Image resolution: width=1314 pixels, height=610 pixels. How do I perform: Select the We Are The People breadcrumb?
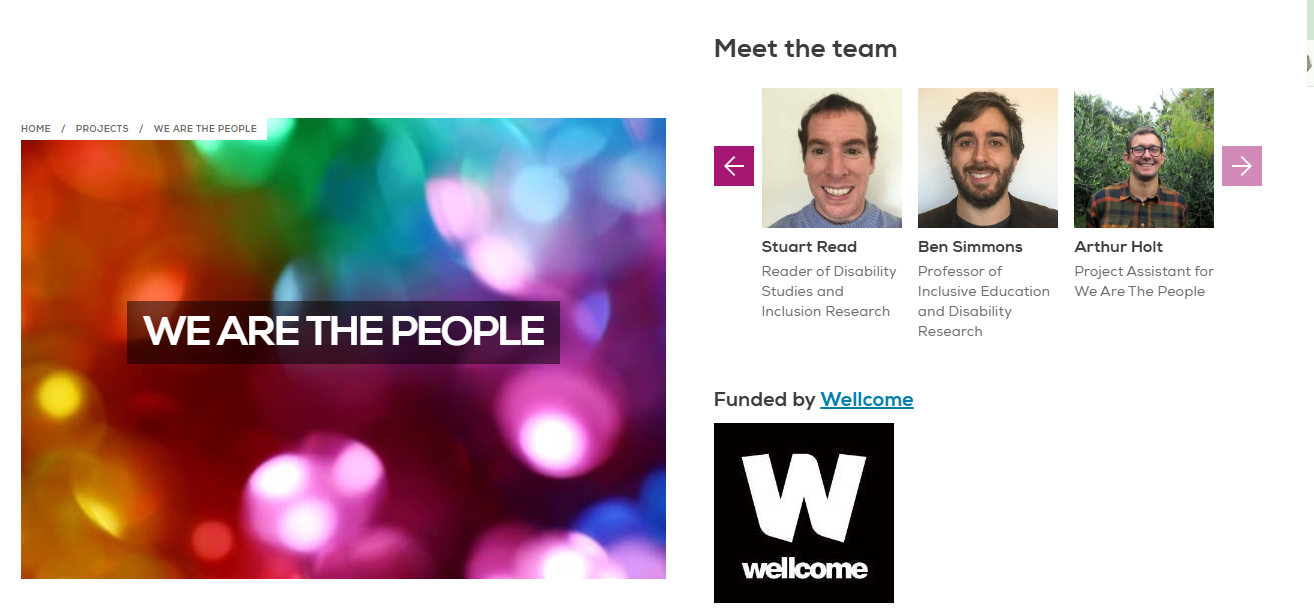pos(205,129)
